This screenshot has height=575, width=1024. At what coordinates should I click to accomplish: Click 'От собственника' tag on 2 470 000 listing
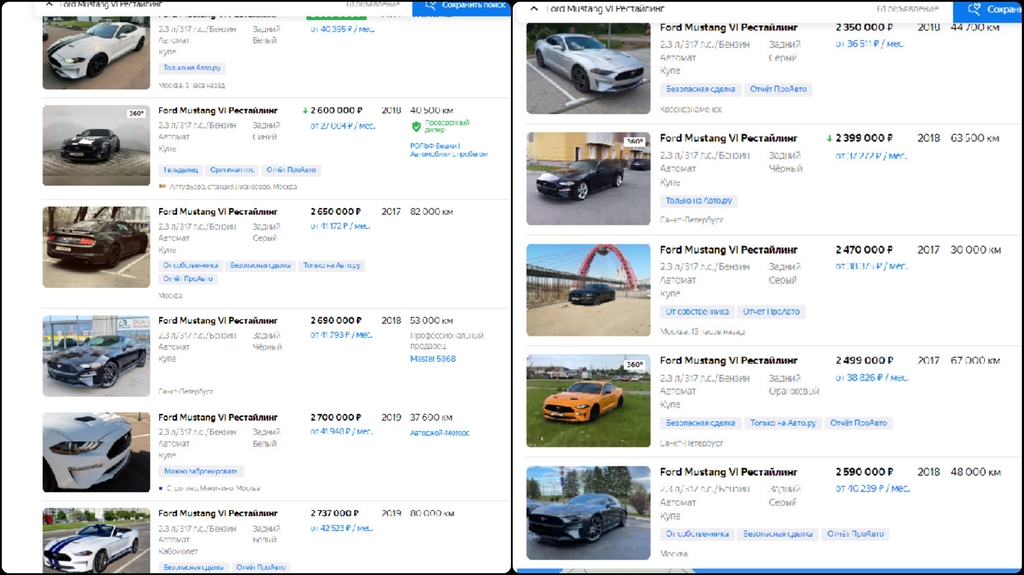(697, 312)
